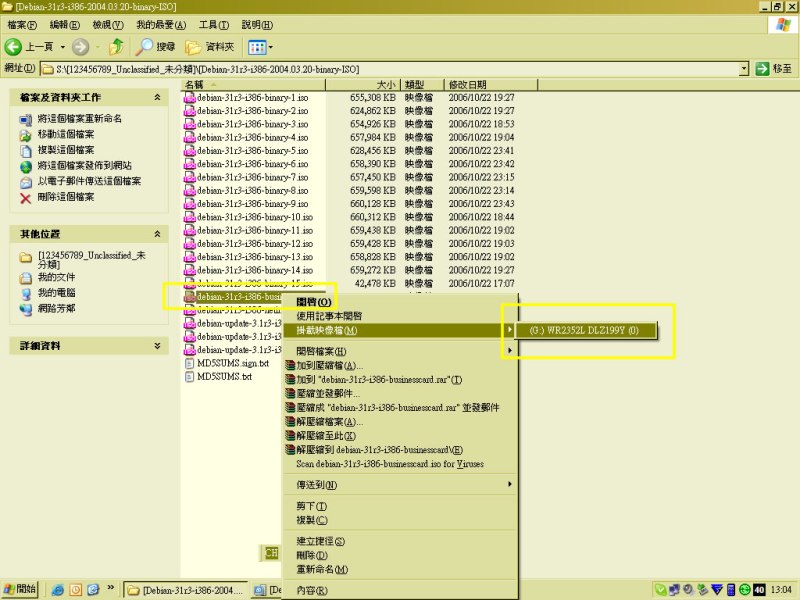The width and height of the screenshot is (800, 600).
Task: Open the 檢視(V) menu
Action: click(108, 24)
